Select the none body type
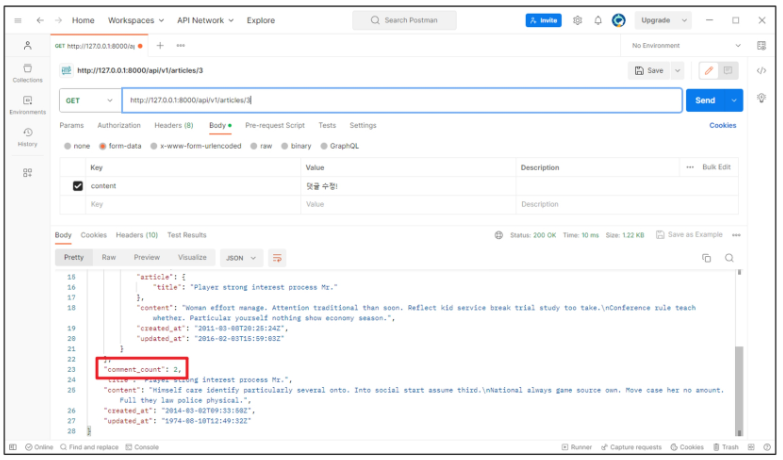The width and height of the screenshot is (783, 460). [77, 146]
